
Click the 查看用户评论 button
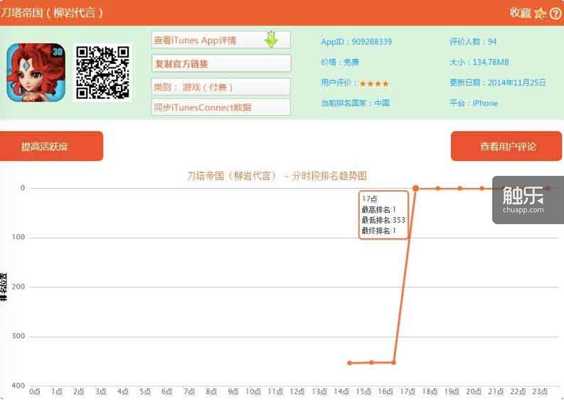click(506, 146)
